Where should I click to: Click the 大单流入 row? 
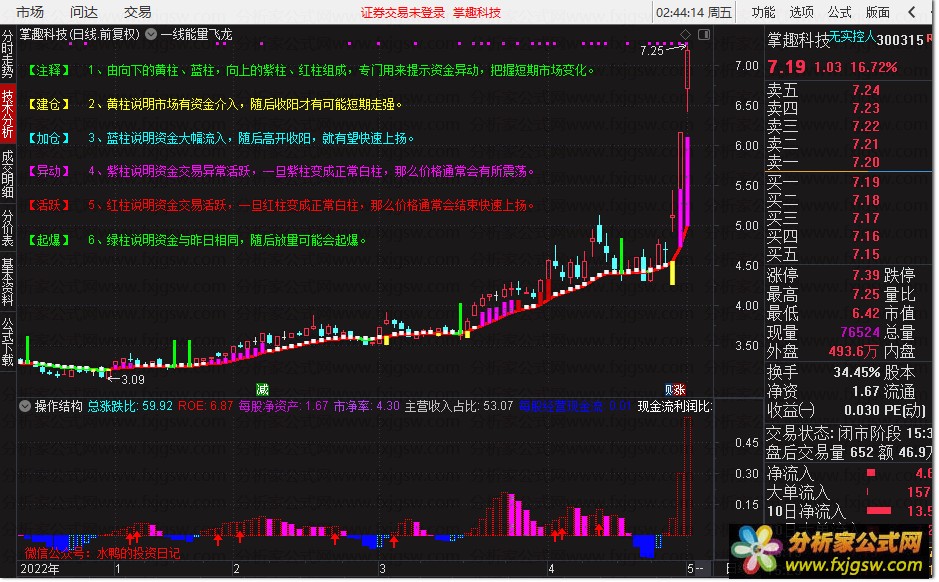[849, 492]
